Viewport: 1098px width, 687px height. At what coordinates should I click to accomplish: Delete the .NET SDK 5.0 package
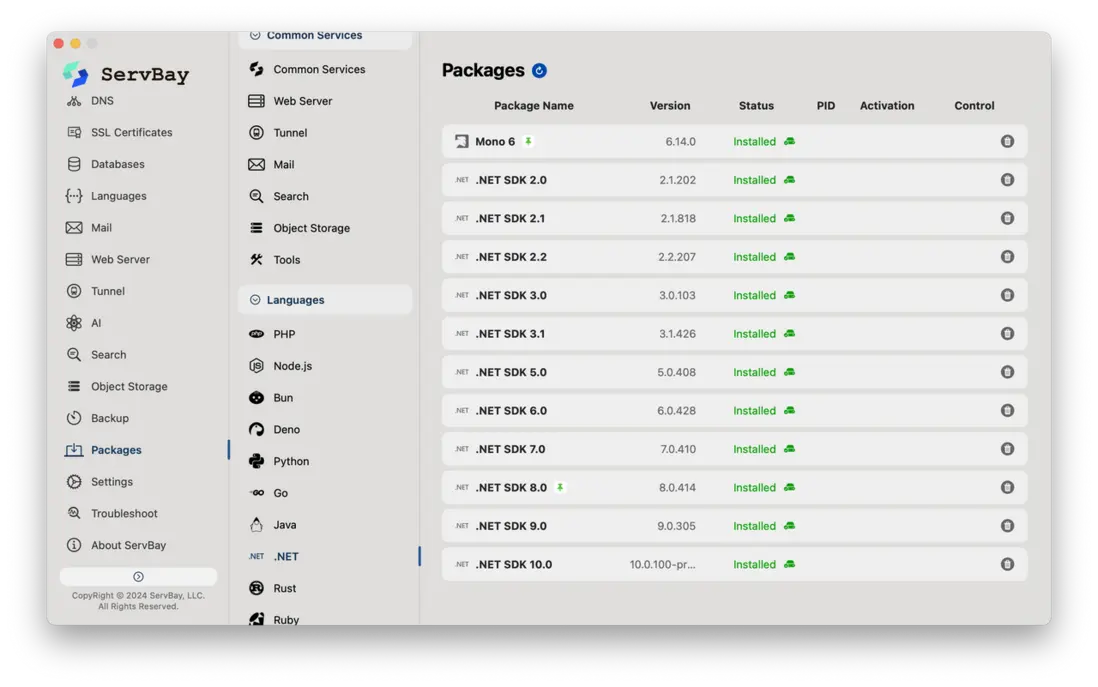point(1007,372)
